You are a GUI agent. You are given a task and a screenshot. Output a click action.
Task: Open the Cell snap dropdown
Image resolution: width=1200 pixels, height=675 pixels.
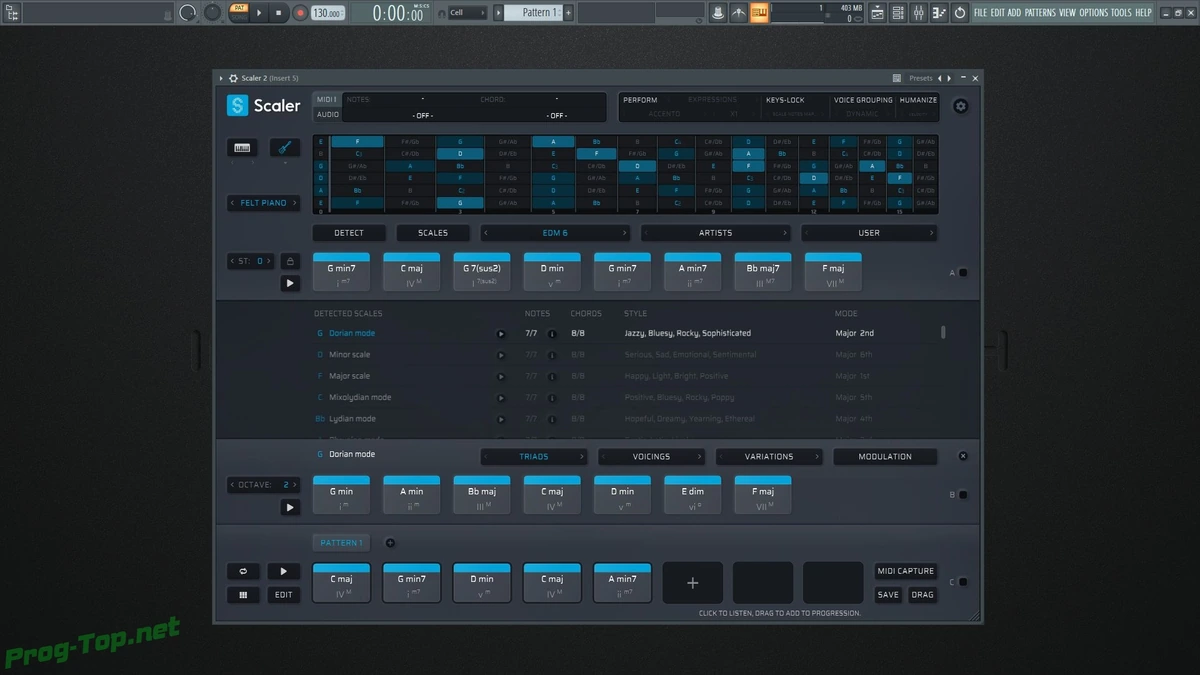[467, 13]
